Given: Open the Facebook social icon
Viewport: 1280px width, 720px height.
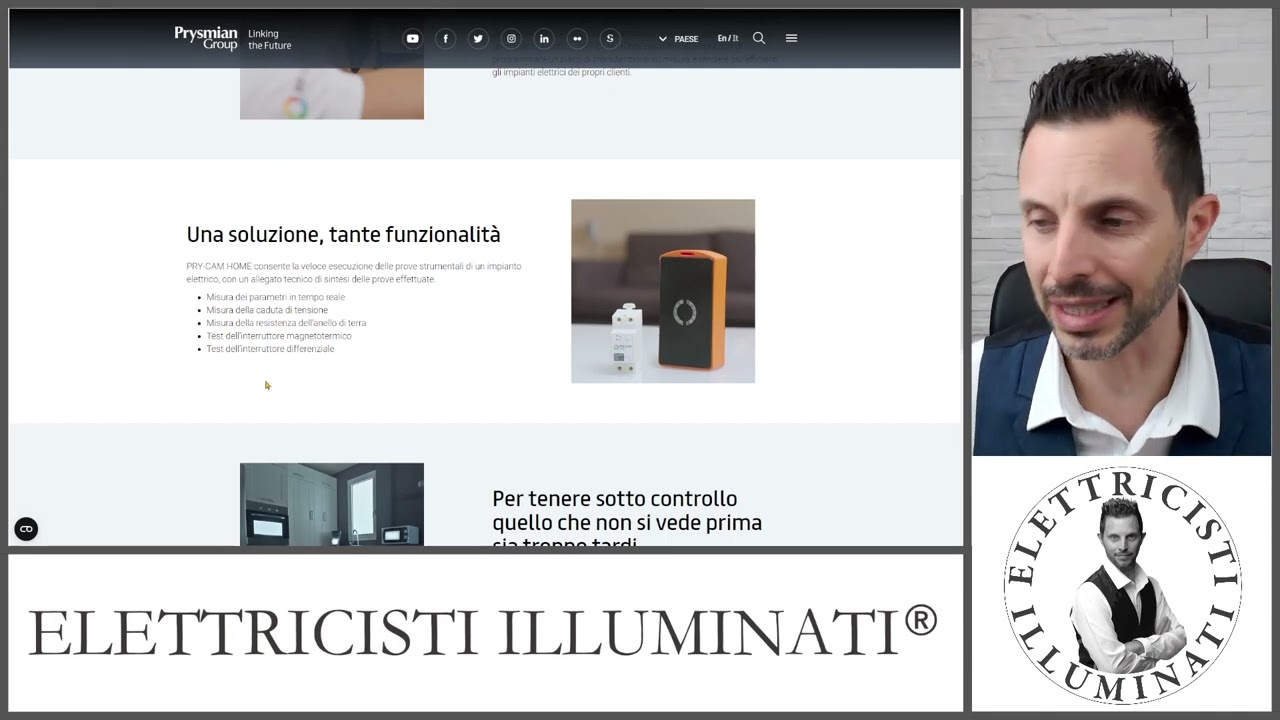Looking at the screenshot, I should (x=445, y=38).
